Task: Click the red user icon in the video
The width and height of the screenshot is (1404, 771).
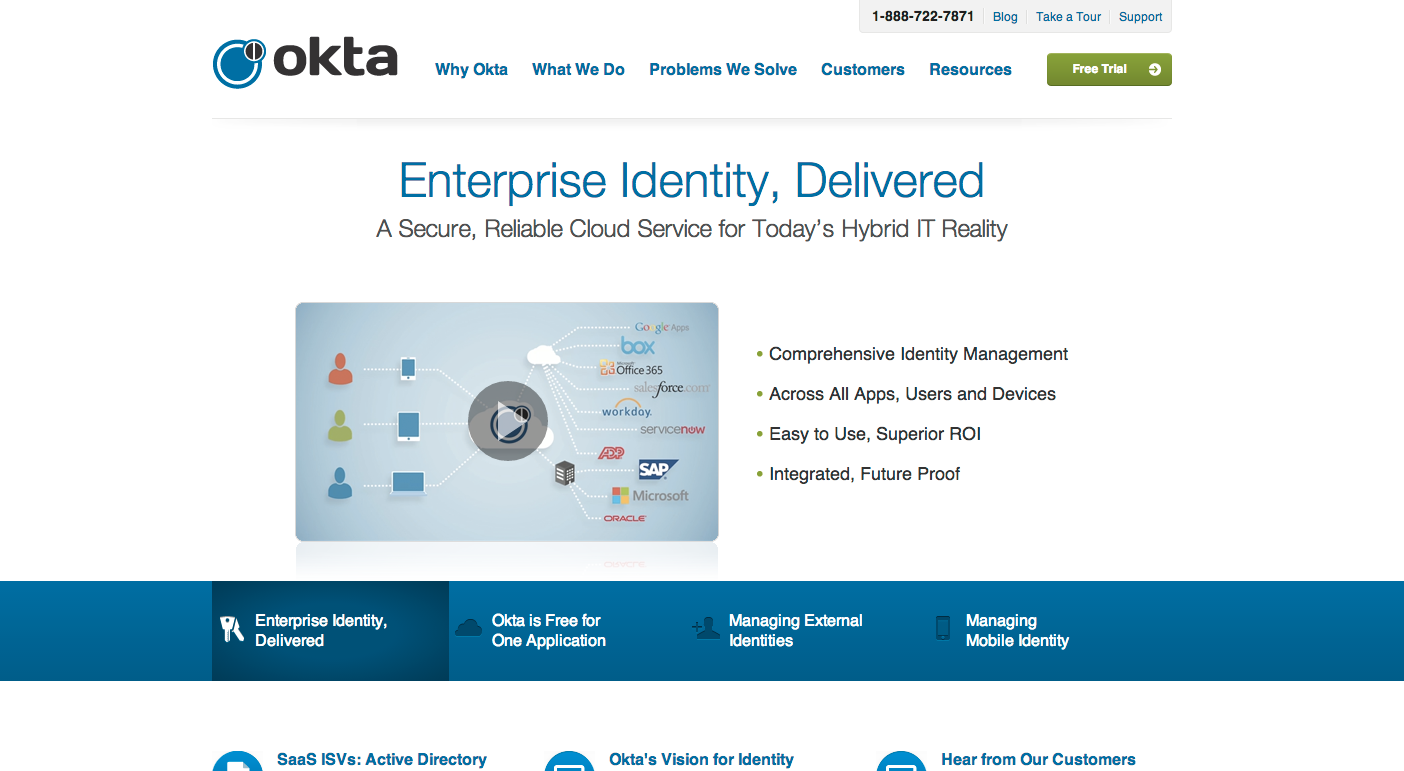Action: (341, 369)
